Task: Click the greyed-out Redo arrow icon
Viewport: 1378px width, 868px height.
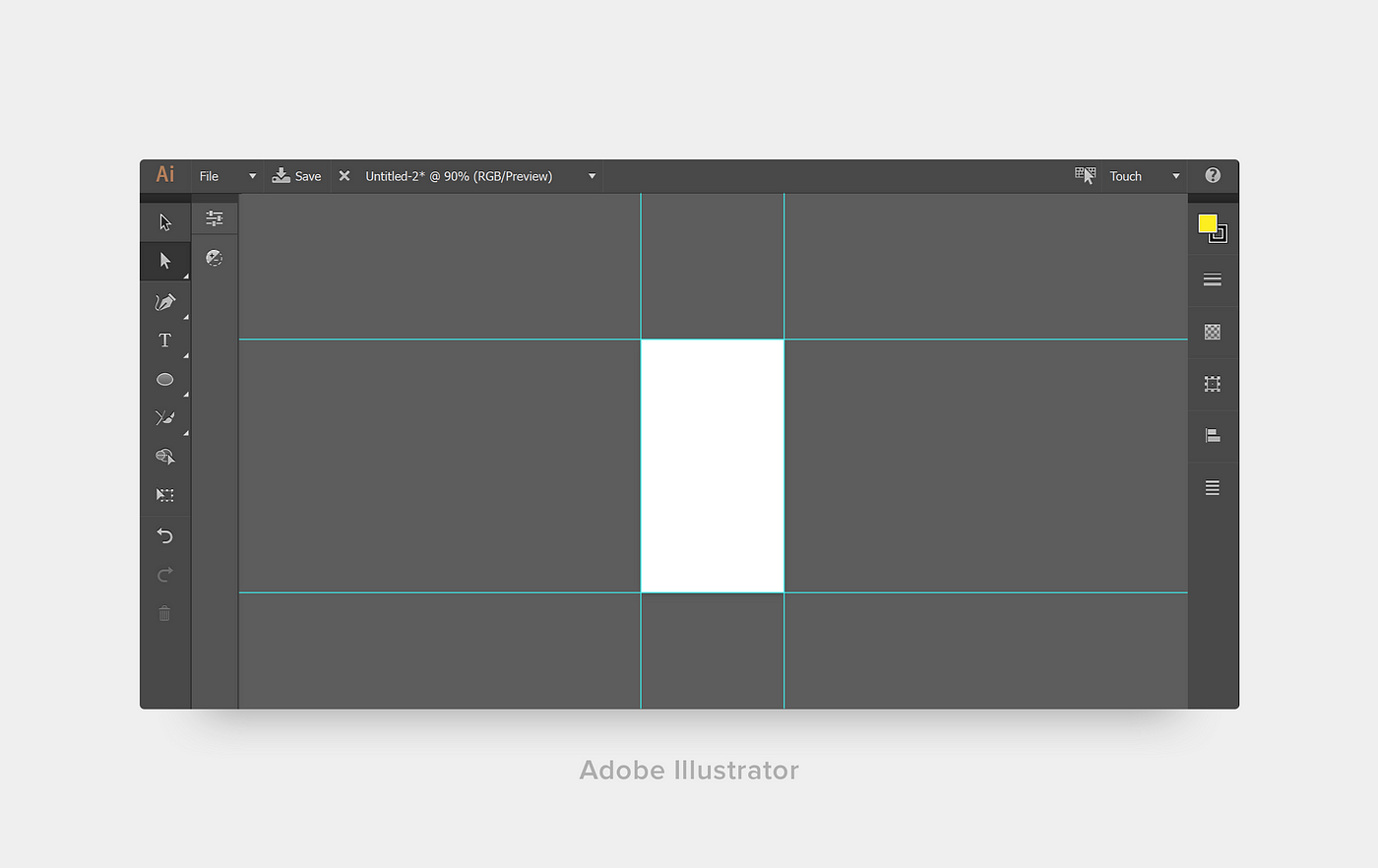Action: coord(164,574)
